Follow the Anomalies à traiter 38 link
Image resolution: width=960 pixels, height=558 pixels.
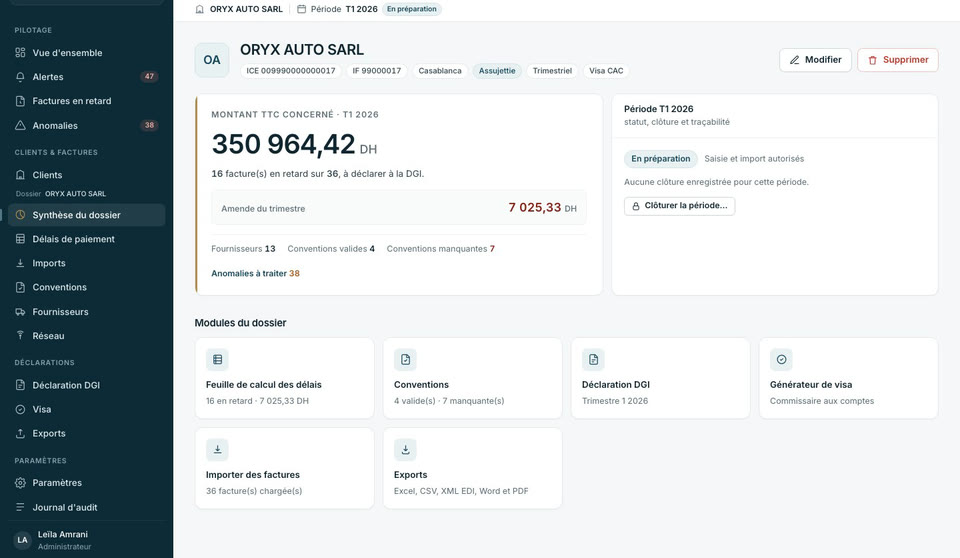point(255,273)
